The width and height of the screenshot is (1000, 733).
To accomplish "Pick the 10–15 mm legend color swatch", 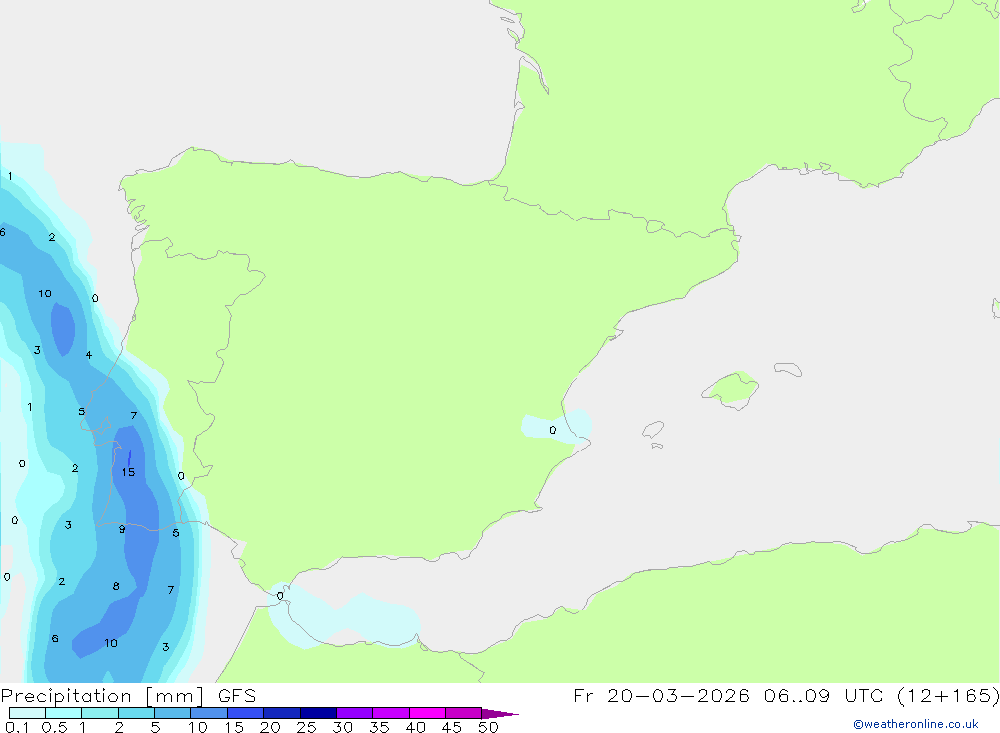I will click(x=209, y=713).
